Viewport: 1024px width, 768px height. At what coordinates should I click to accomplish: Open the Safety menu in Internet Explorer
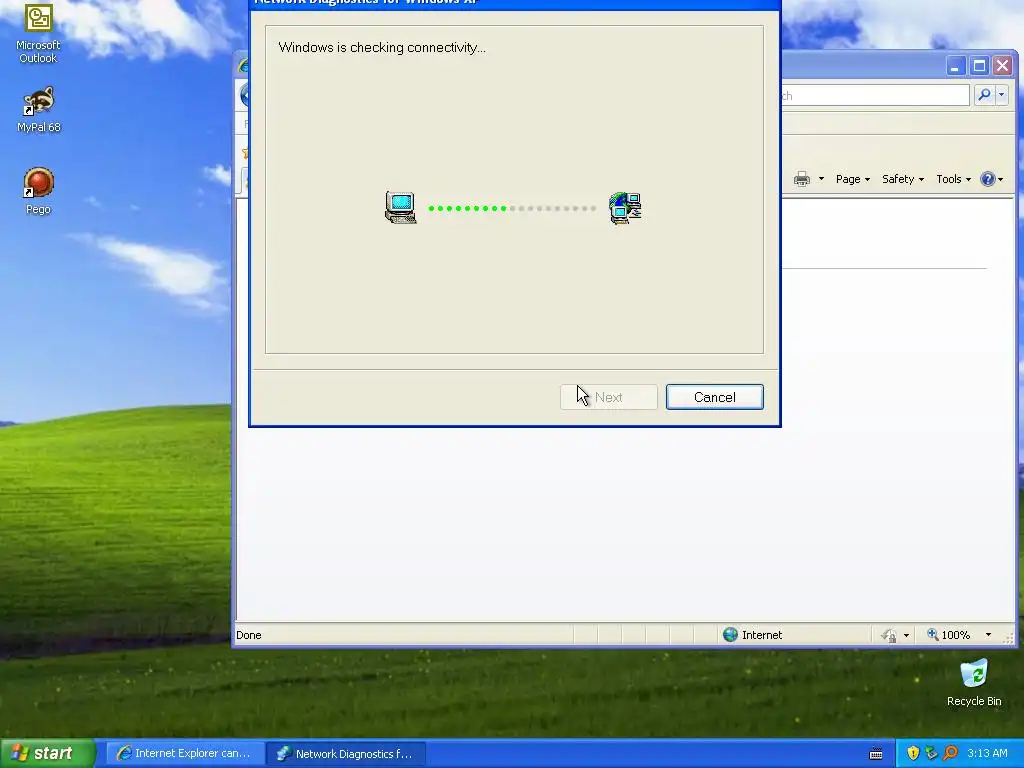point(903,179)
